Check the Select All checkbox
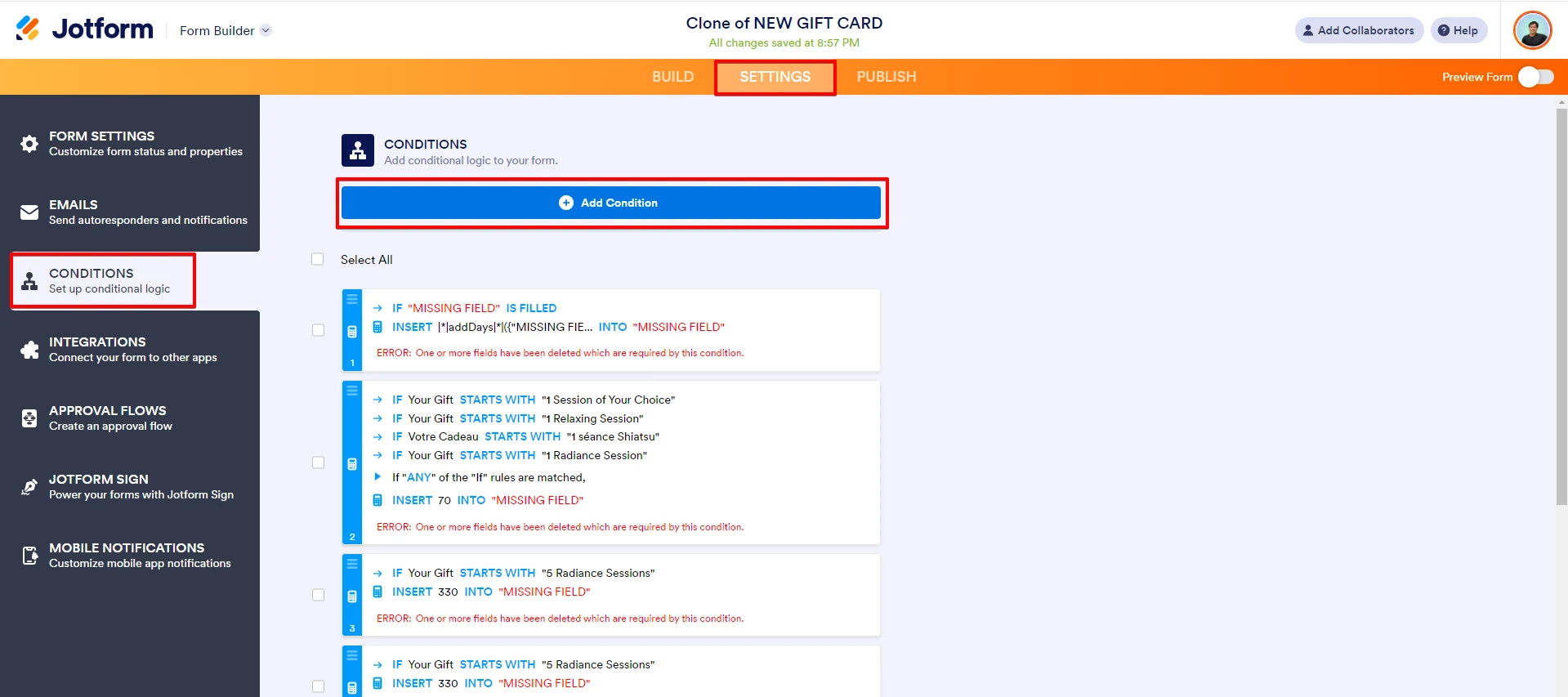Viewport: 1568px width, 697px height. [318, 259]
